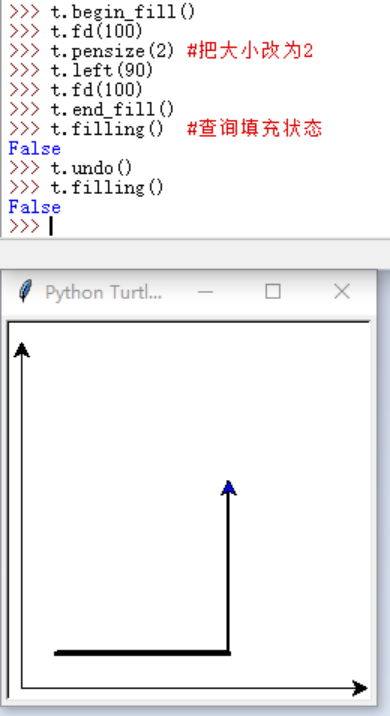
Task: Maximize the Python Turtle window
Action: click(273, 291)
